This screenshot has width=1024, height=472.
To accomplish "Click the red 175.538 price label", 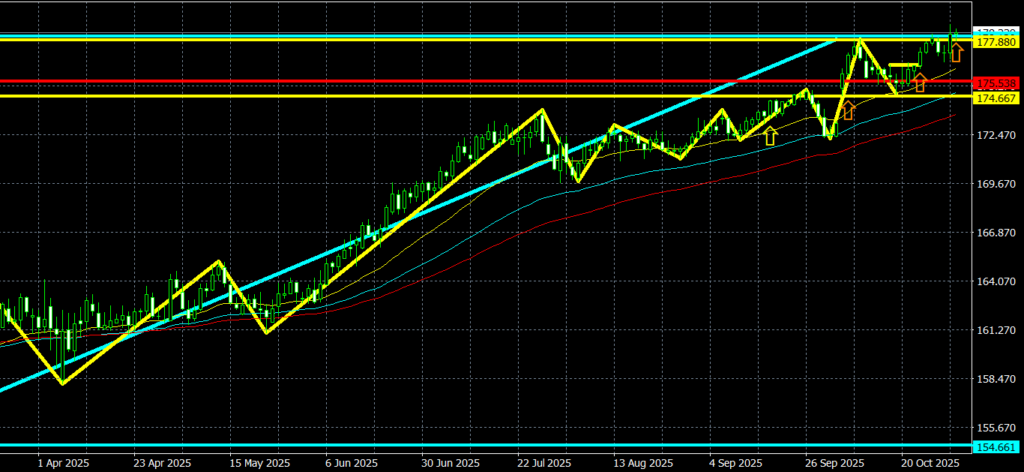I will click(996, 82).
